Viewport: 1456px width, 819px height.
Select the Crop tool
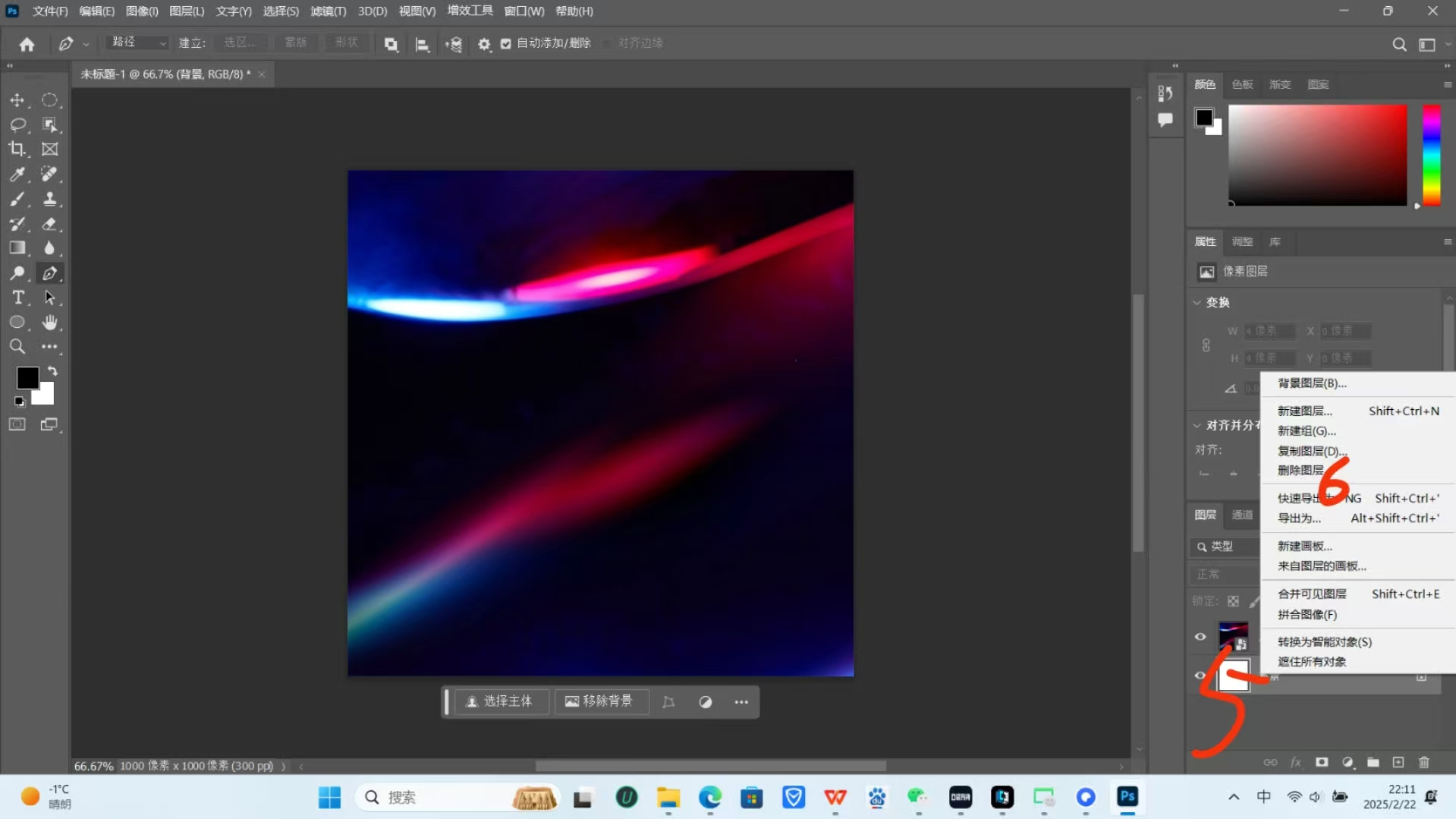pyautogui.click(x=17, y=149)
